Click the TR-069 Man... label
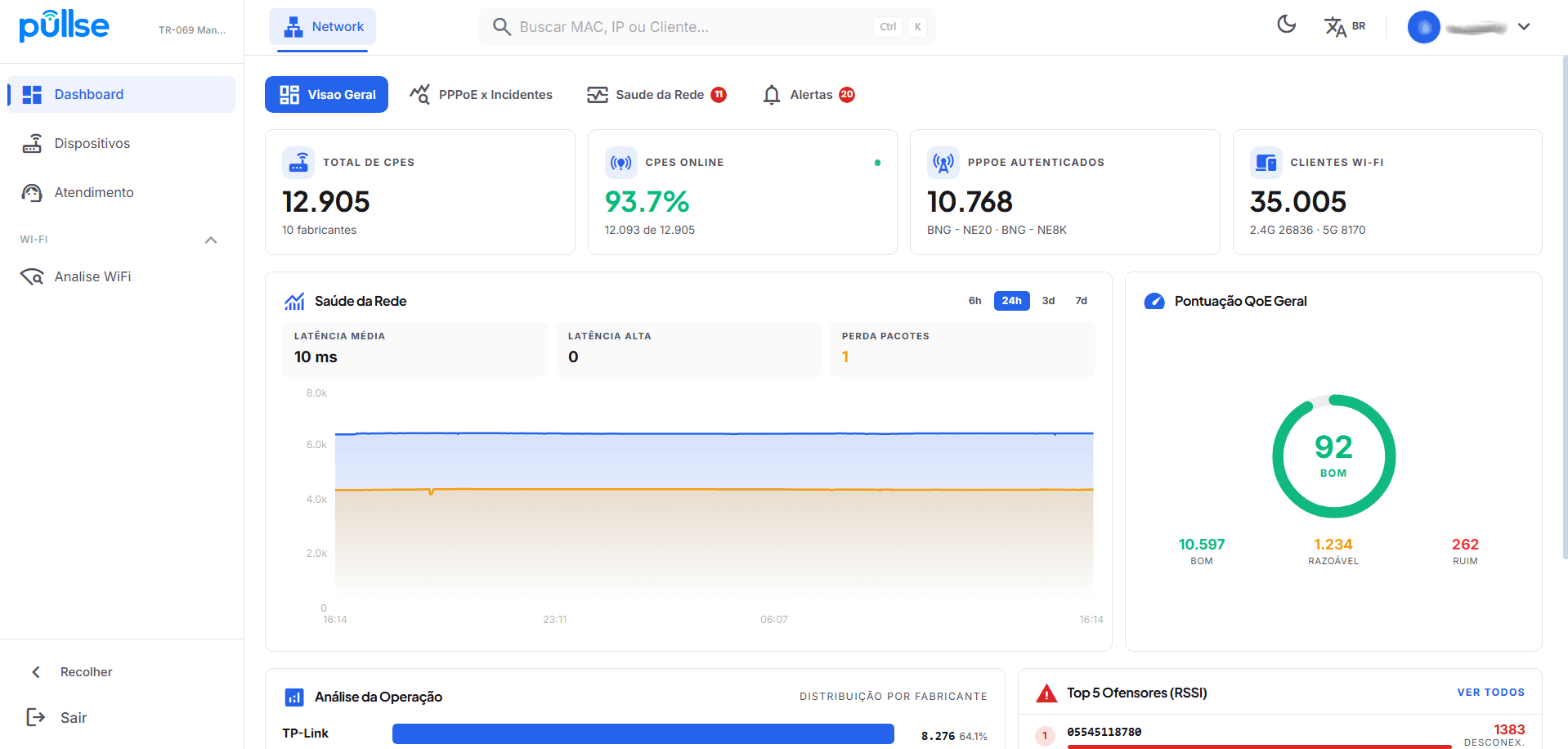 (192, 30)
